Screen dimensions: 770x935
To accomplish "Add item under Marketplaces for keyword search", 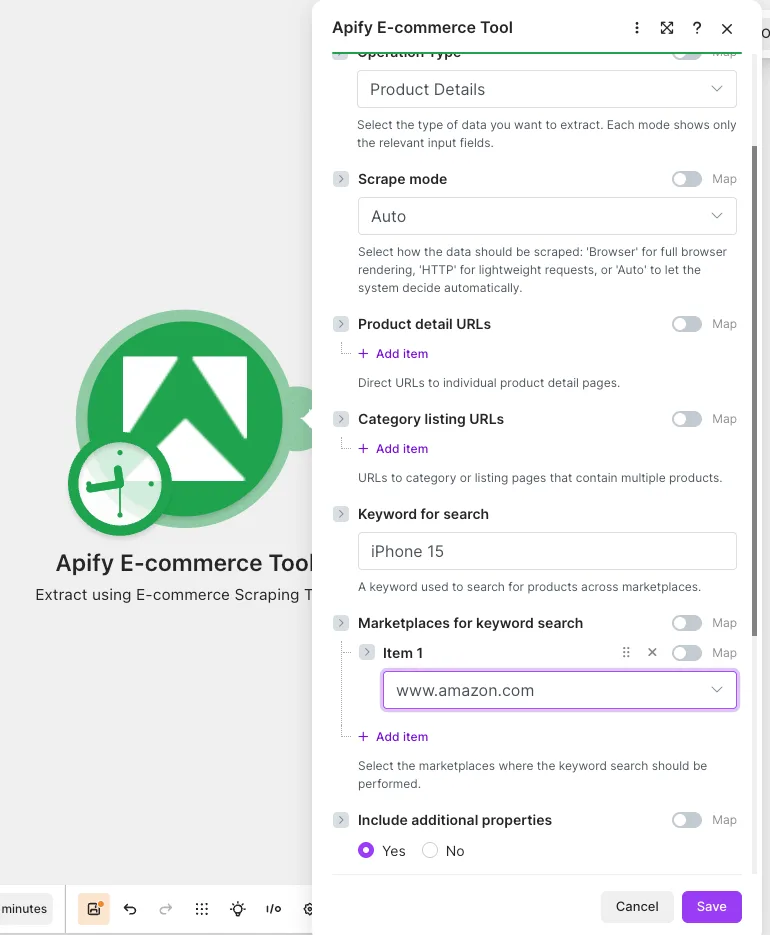I will pos(393,736).
